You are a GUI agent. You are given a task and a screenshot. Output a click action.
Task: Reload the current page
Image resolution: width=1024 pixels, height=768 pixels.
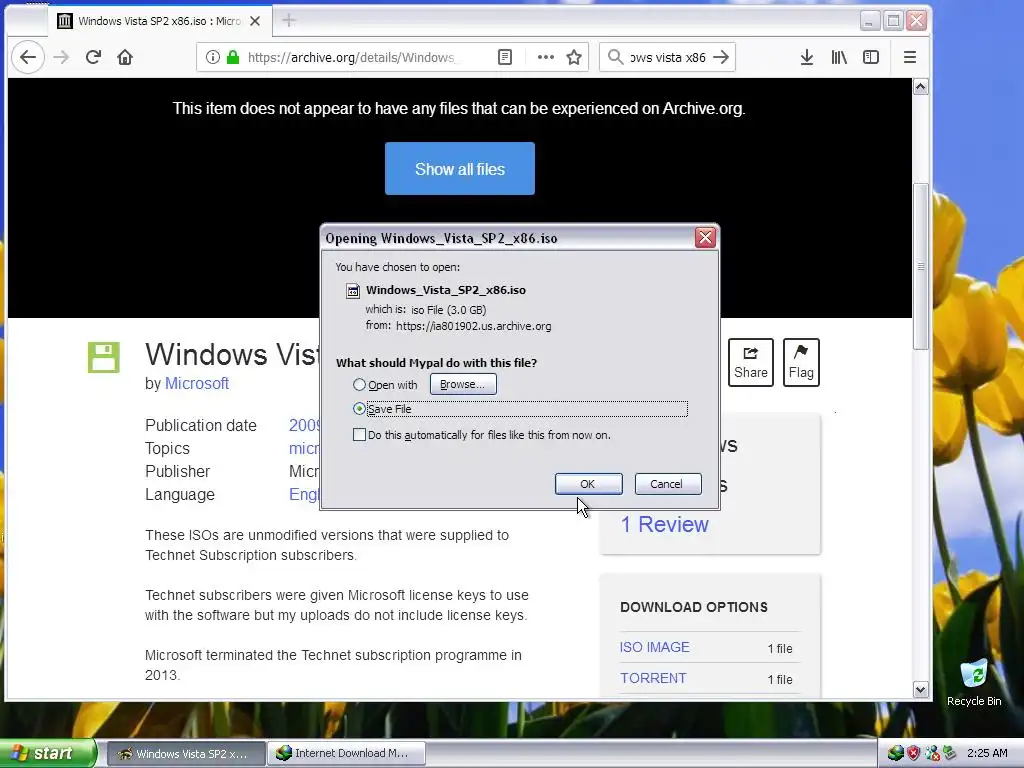coord(93,57)
